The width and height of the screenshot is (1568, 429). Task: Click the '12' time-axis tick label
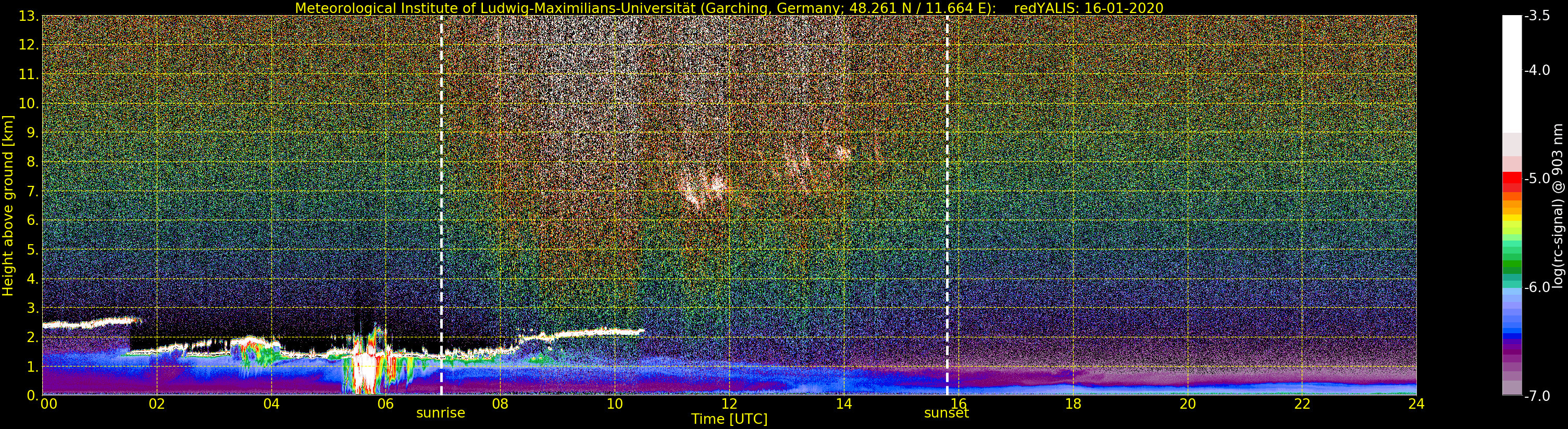729,404
